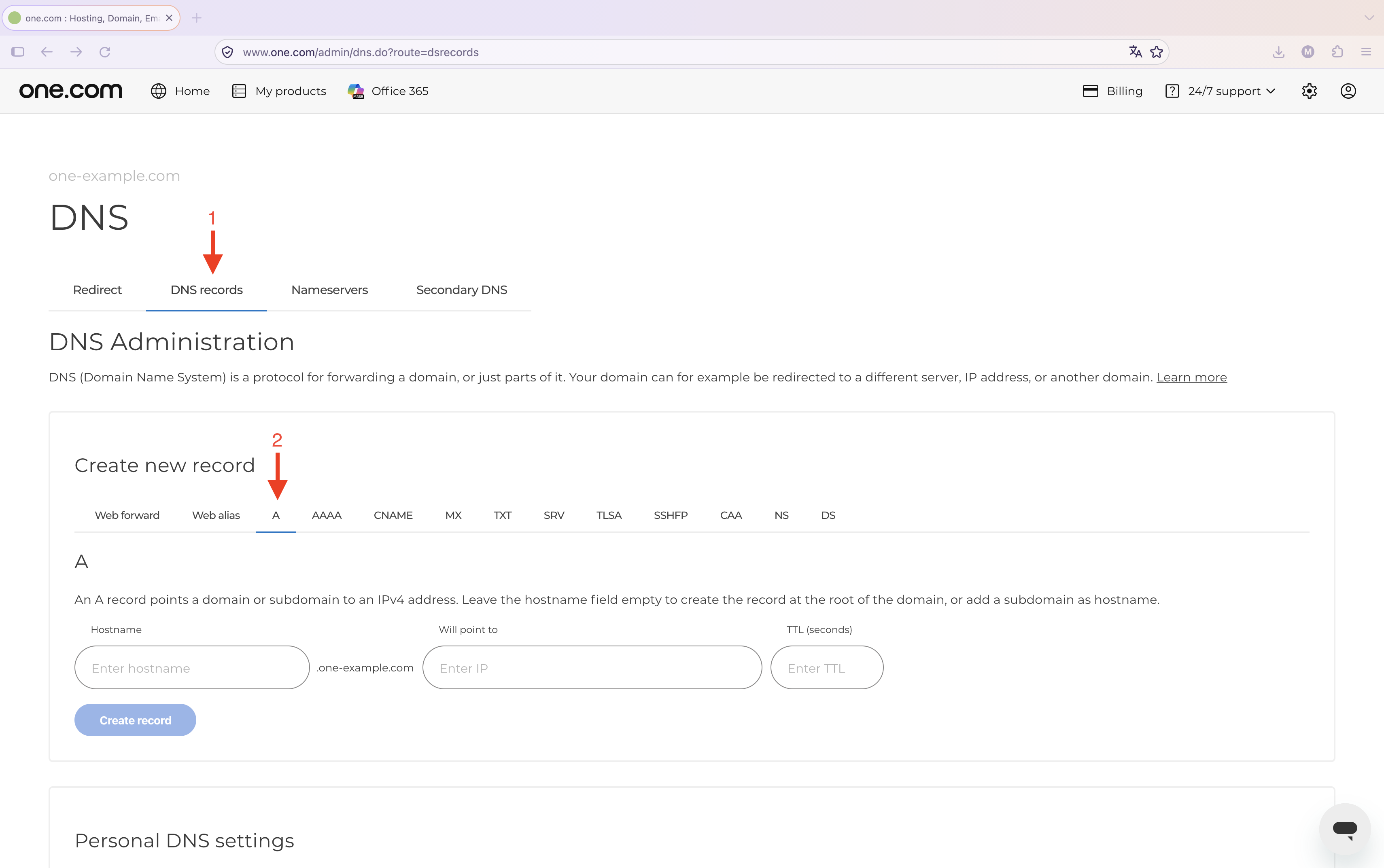Focus the Enter IP field

tap(592, 668)
